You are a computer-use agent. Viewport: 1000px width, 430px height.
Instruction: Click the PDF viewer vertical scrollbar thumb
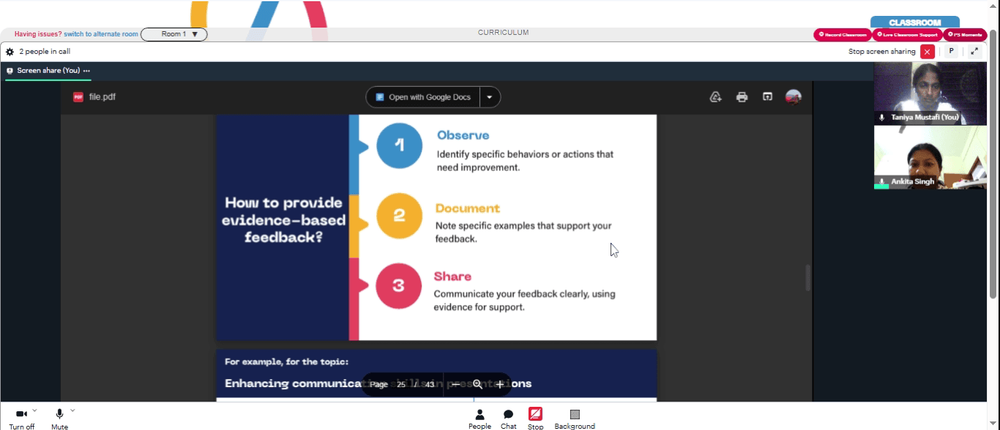click(808, 278)
